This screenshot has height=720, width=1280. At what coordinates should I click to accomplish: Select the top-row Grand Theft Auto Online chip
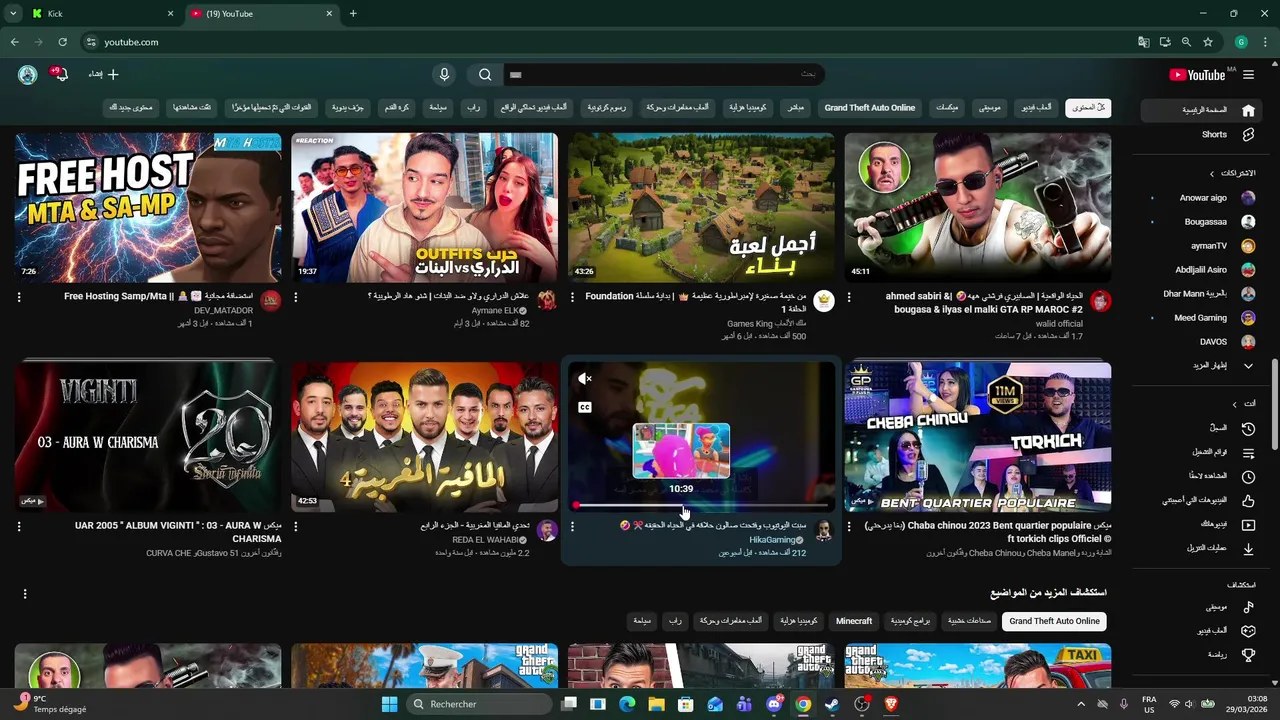[x=870, y=107]
